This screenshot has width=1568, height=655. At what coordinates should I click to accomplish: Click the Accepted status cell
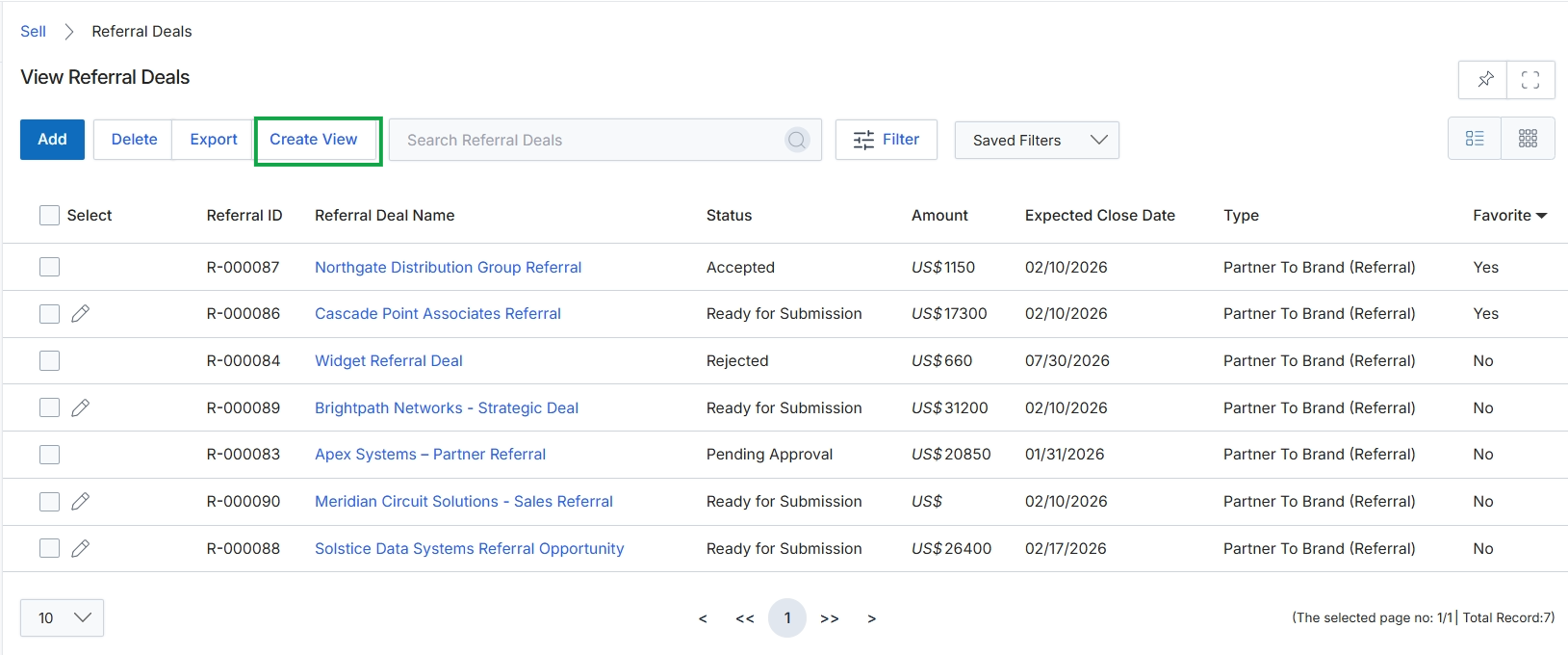740,267
